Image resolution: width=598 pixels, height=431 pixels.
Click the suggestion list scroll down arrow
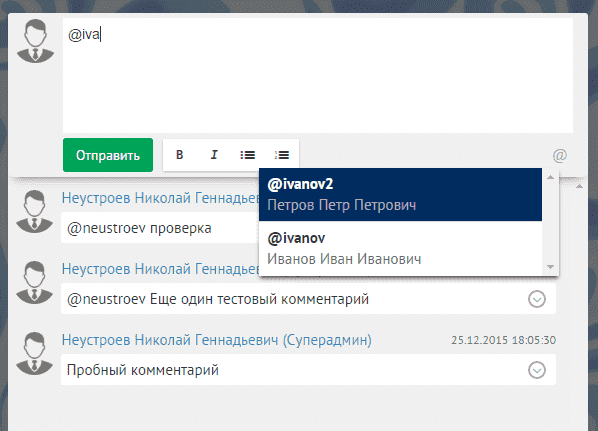click(x=550, y=267)
